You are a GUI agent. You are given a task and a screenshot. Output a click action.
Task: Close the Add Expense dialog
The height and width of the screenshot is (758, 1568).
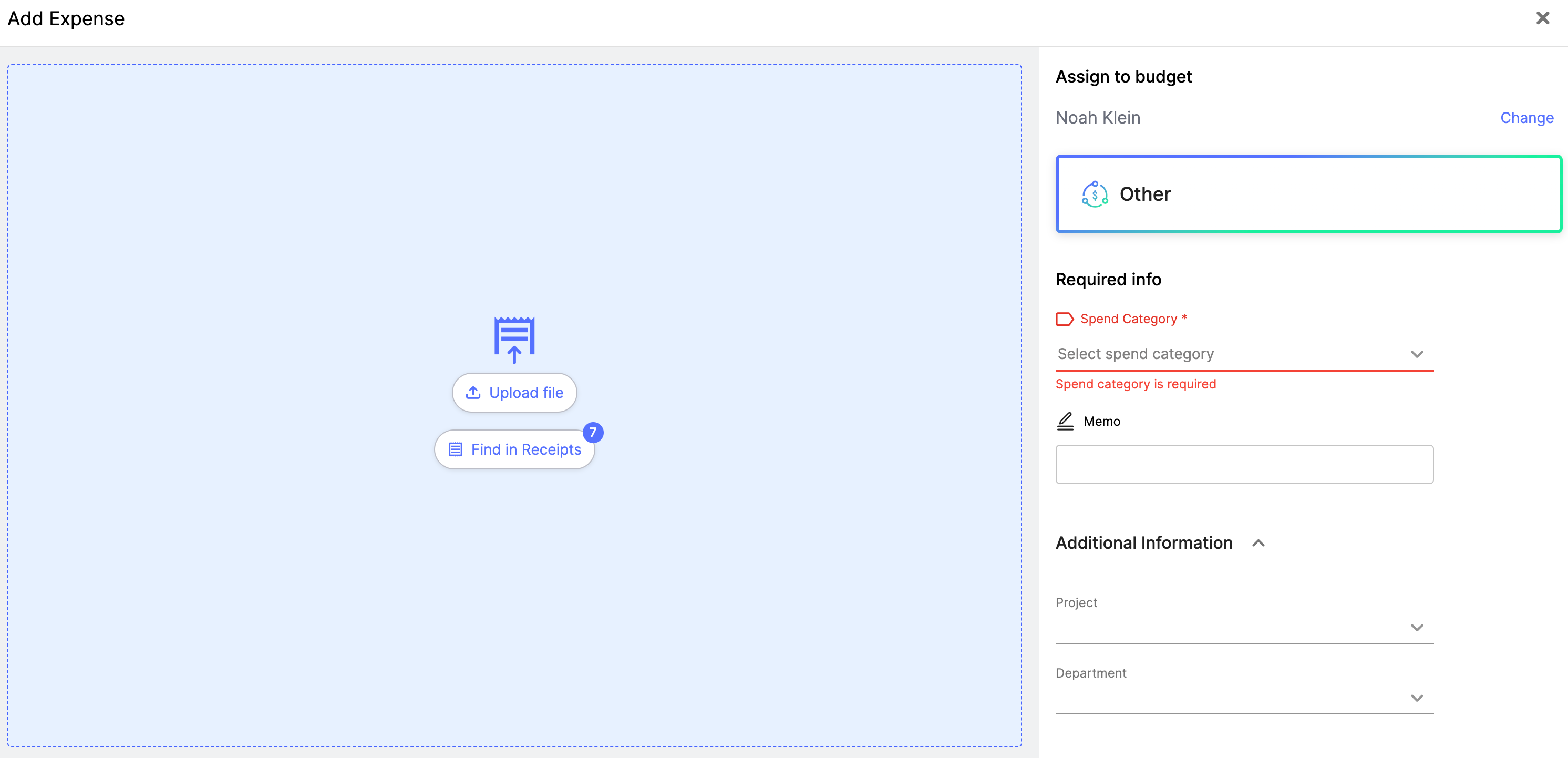click(1542, 18)
